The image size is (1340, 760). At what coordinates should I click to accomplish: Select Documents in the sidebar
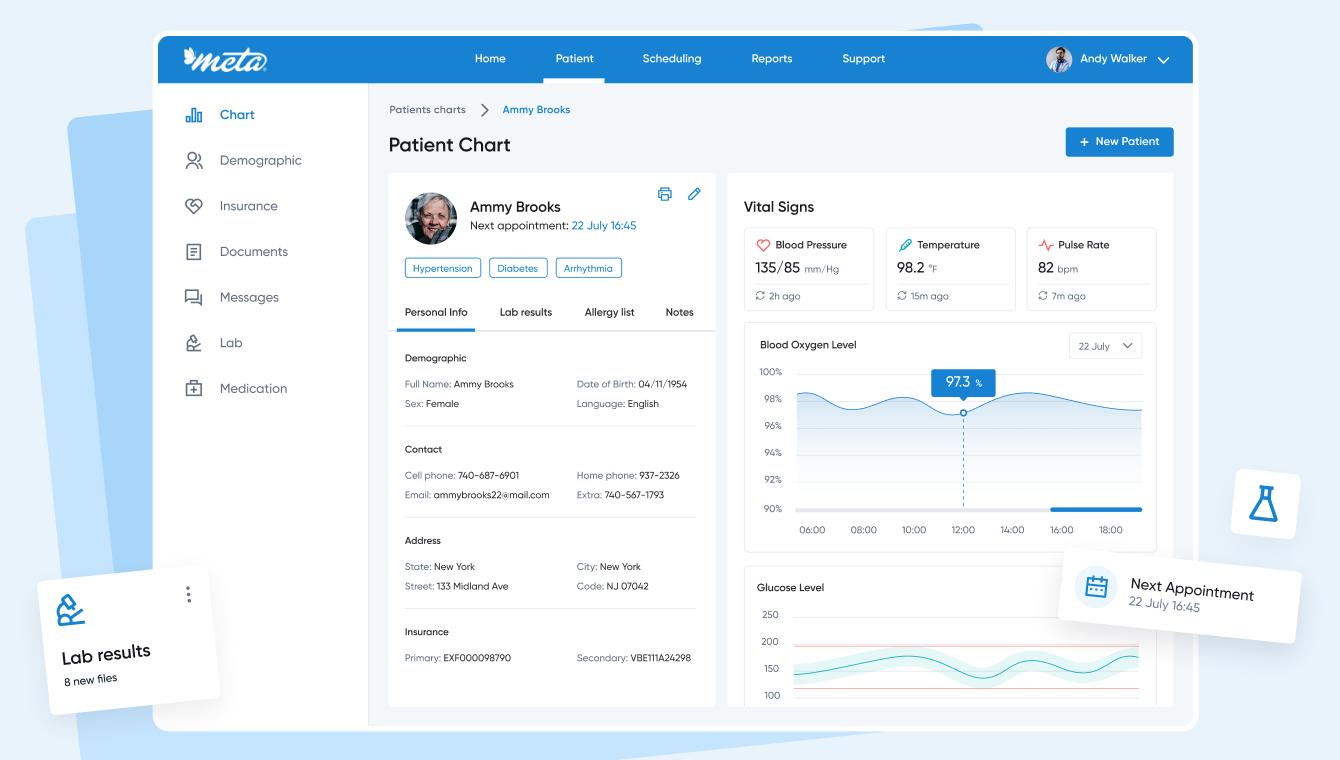tap(254, 252)
